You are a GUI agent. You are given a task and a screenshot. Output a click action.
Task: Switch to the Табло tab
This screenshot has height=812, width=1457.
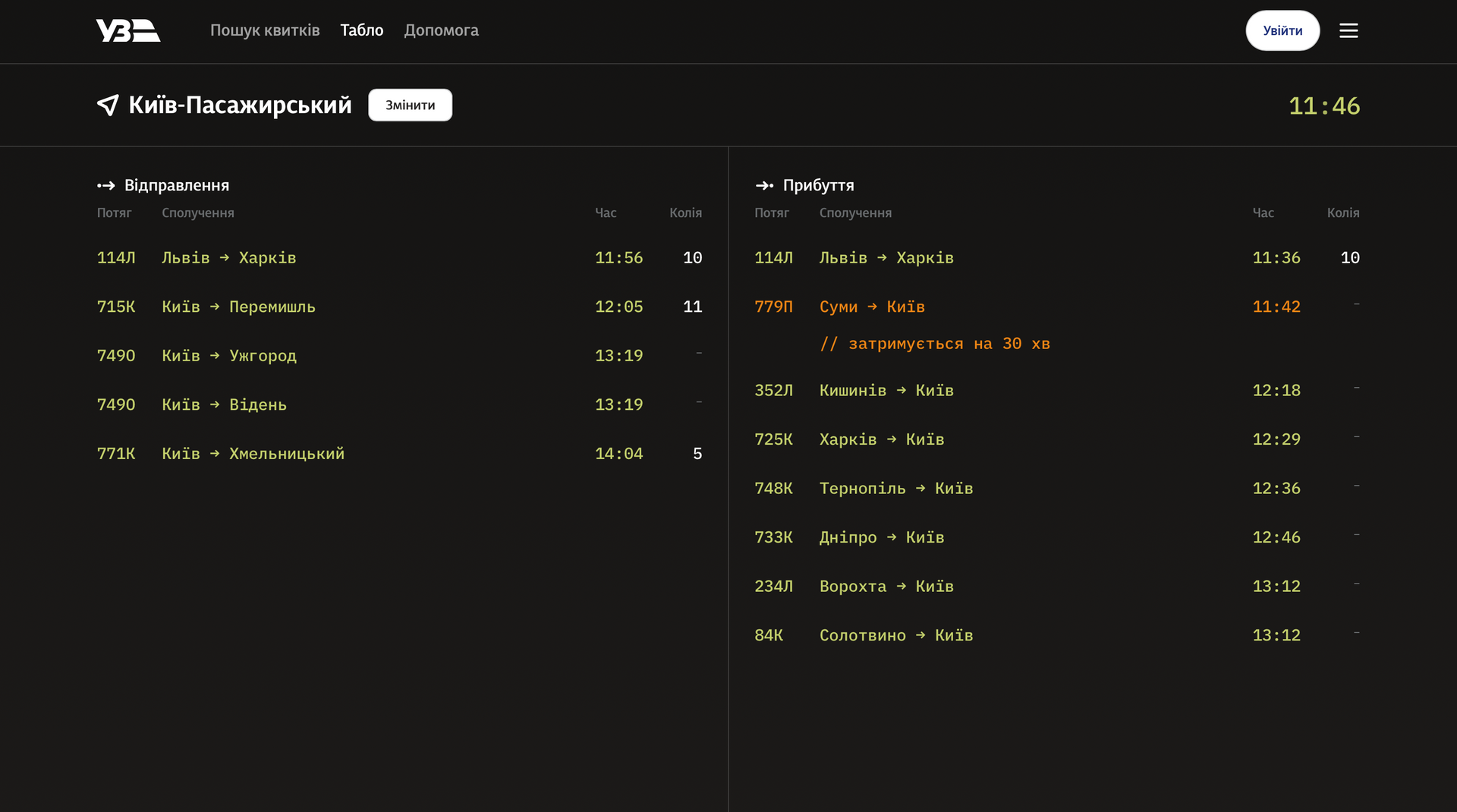pyautogui.click(x=361, y=30)
